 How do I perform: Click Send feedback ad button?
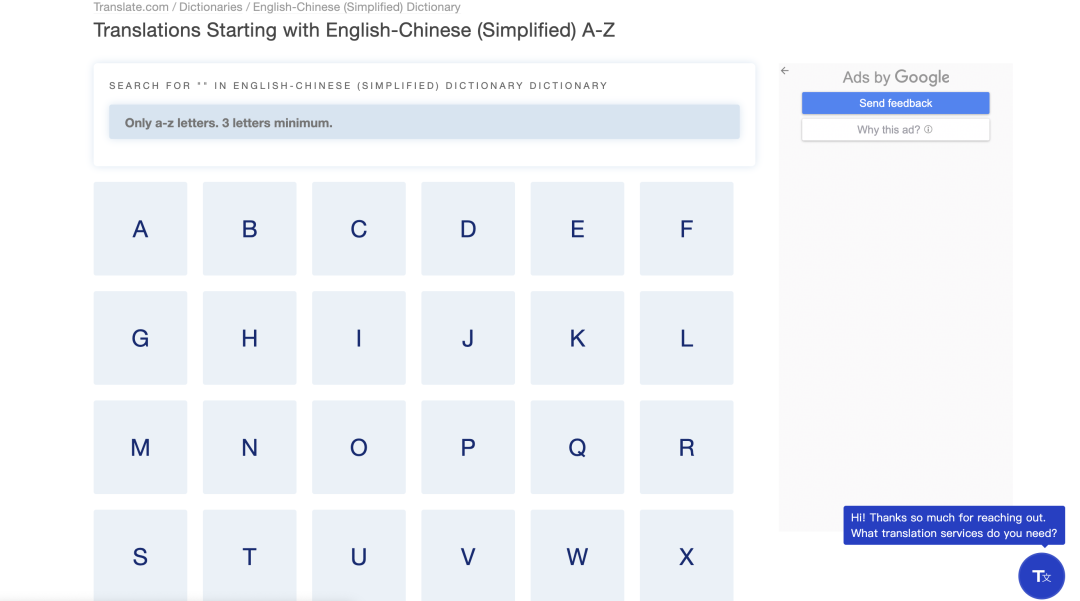(895, 103)
